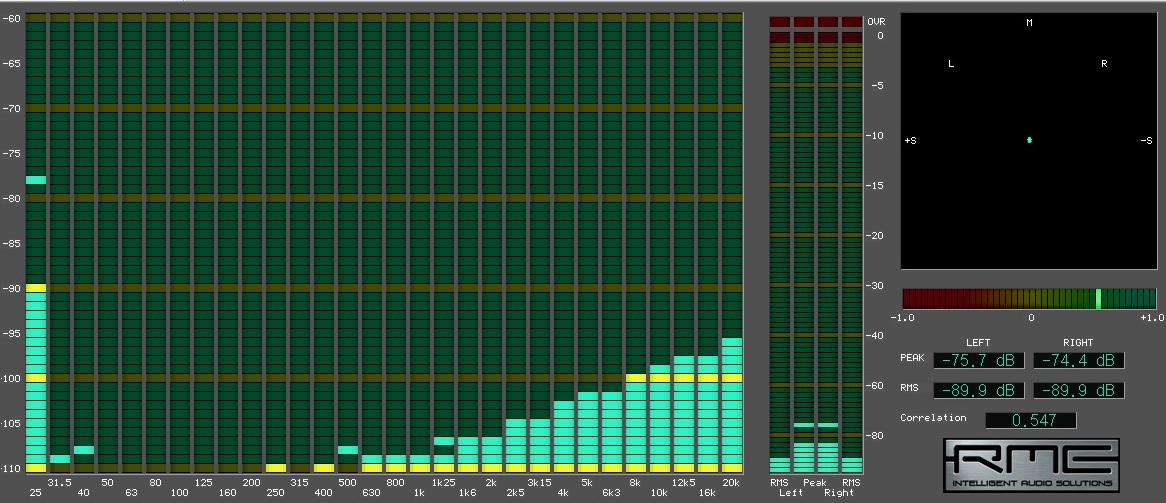1166x503 pixels.
Task: Click the Peak label under the level meter
Action: point(815,483)
